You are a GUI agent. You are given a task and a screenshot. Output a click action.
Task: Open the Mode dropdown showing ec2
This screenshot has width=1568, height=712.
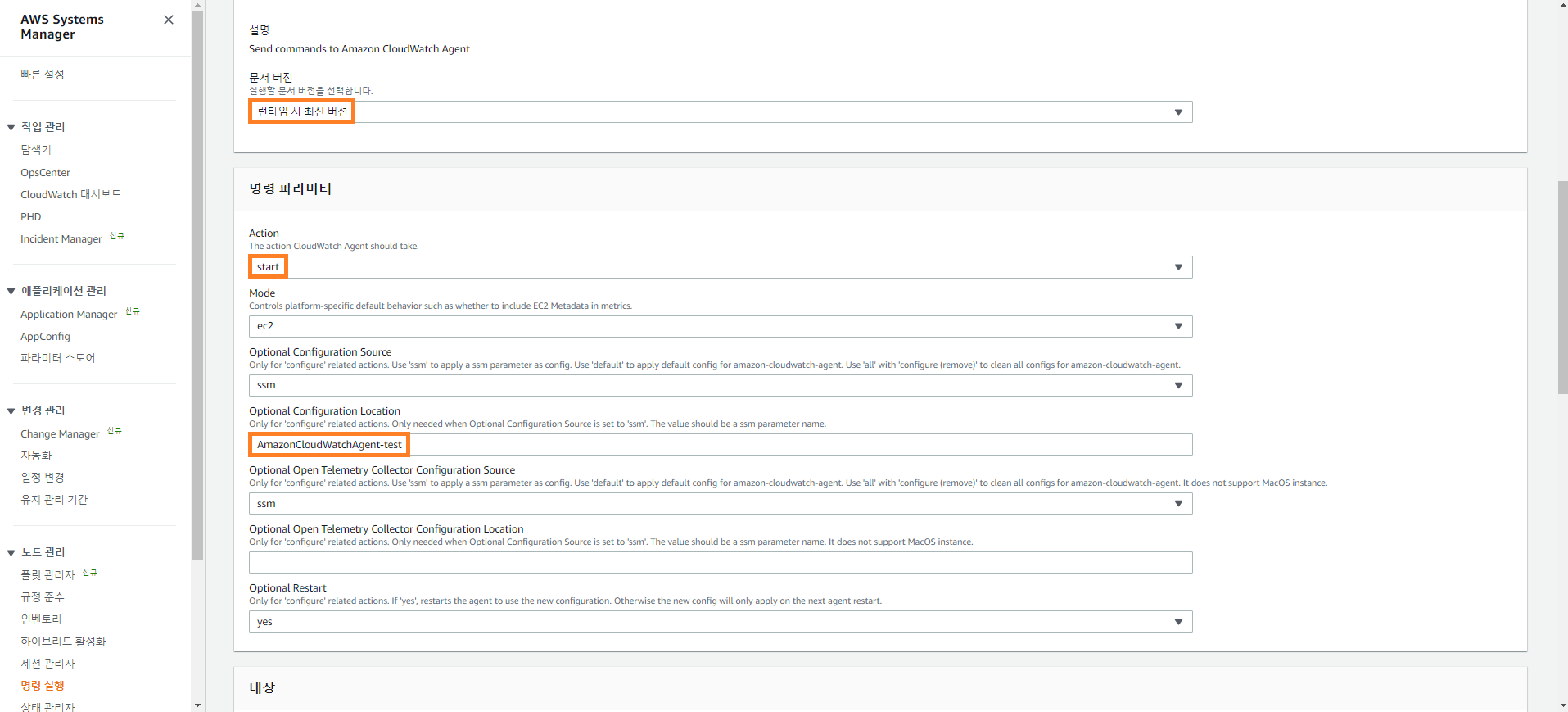pos(721,326)
